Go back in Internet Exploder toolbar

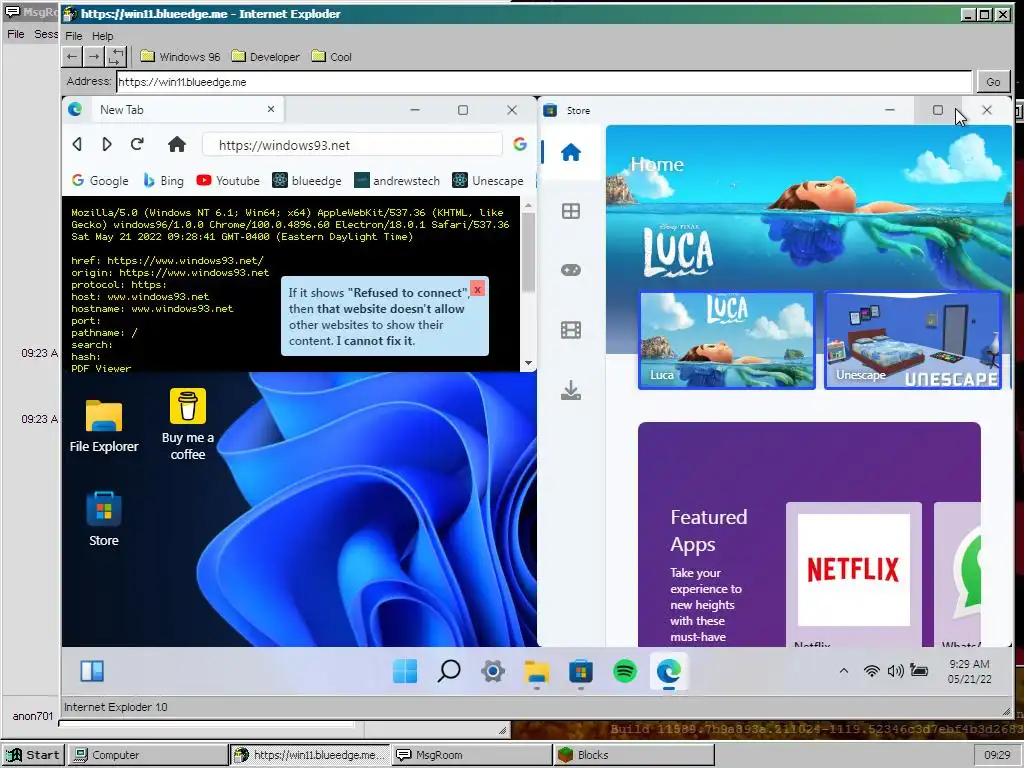point(72,57)
